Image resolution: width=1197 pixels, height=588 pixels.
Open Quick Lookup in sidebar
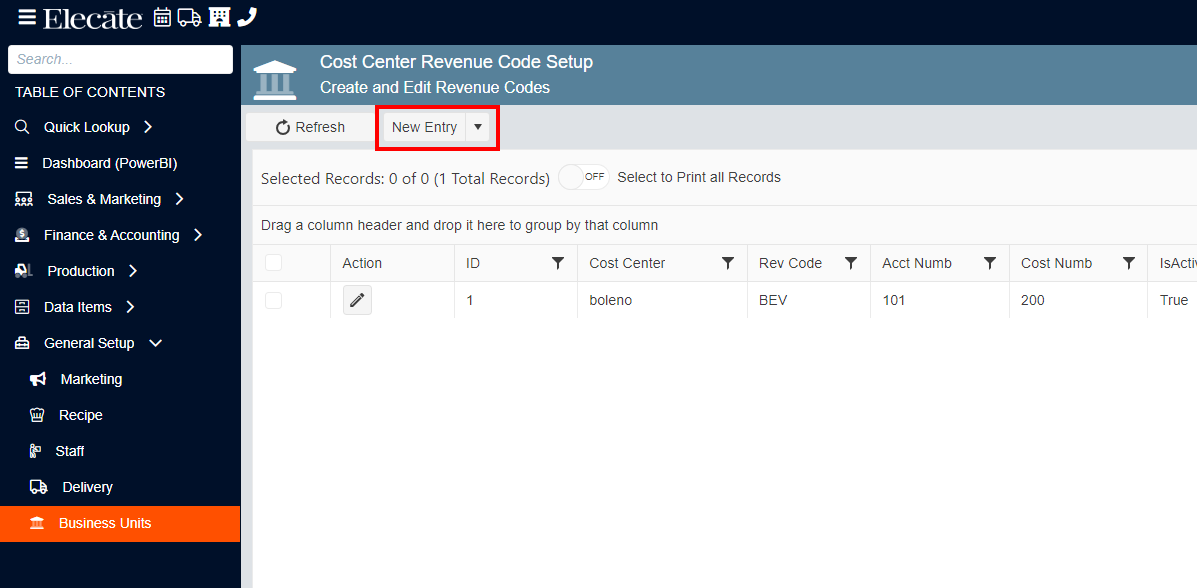point(86,127)
